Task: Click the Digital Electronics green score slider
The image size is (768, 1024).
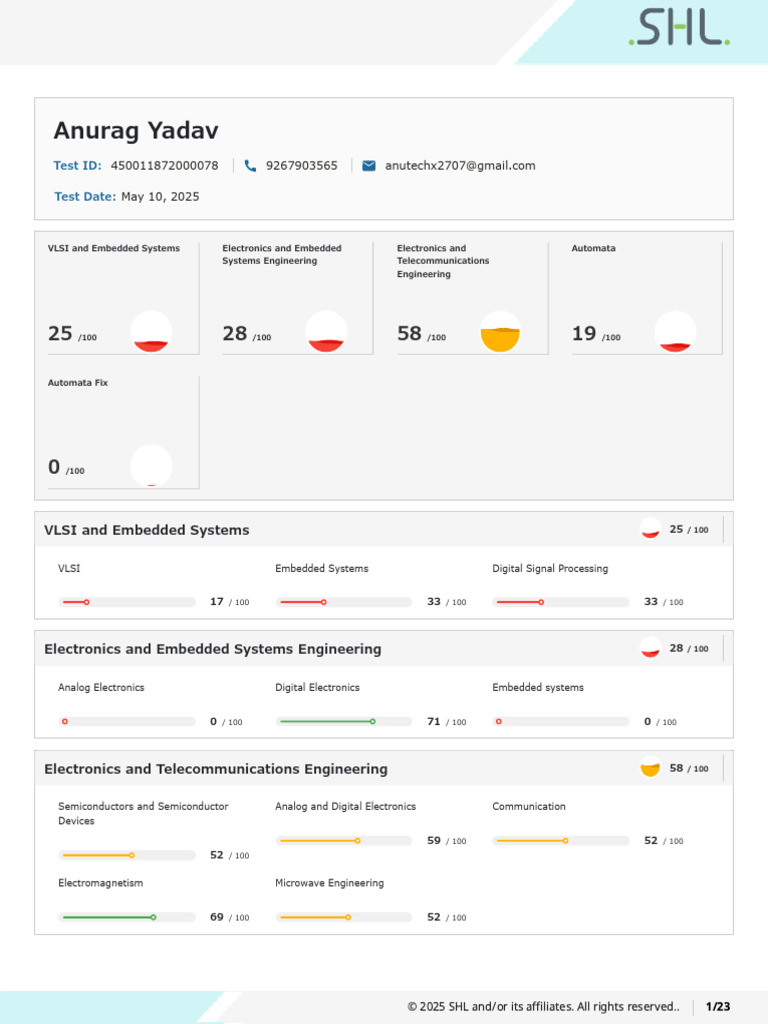Action: pyautogui.click(x=344, y=721)
